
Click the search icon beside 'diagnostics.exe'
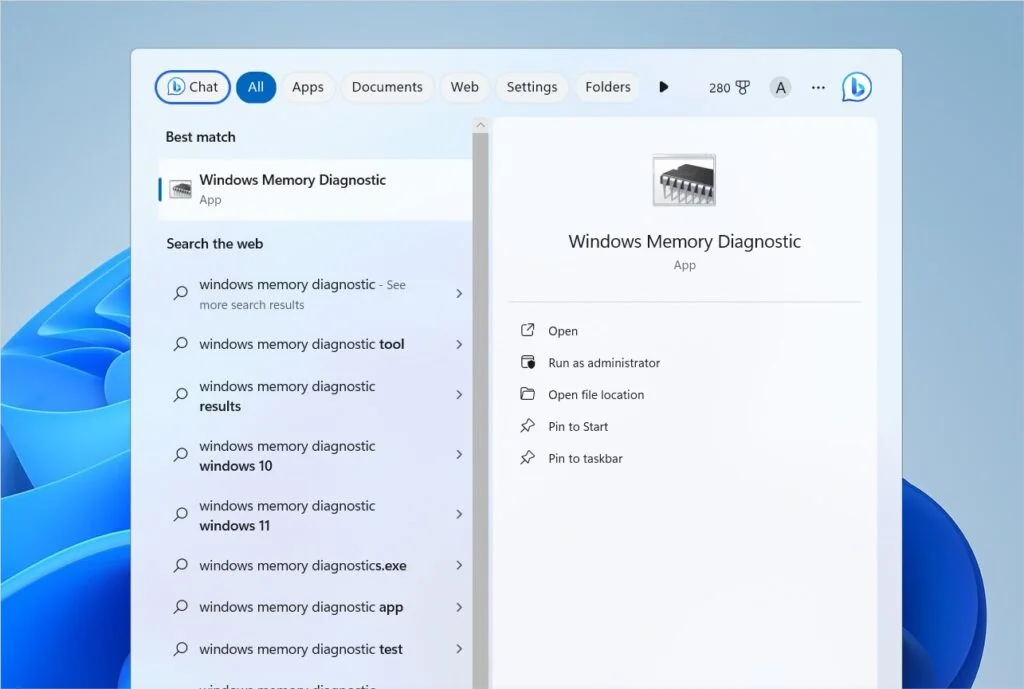point(181,566)
